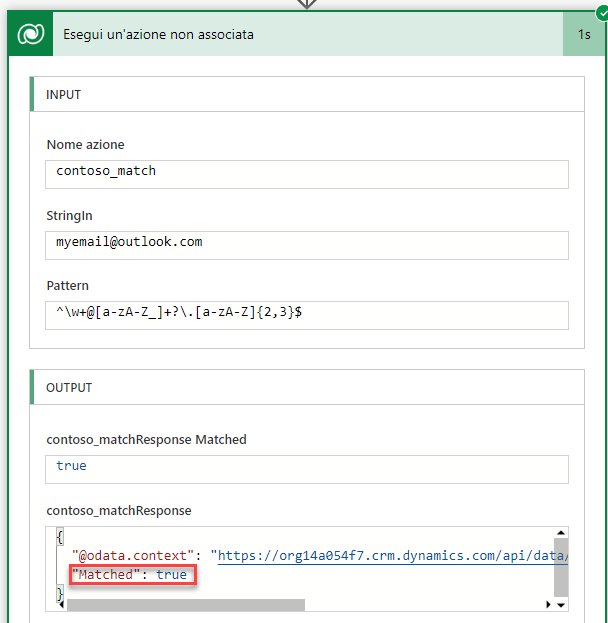
Task: Click the 'Nome azione' label
Action: click(x=85, y=144)
